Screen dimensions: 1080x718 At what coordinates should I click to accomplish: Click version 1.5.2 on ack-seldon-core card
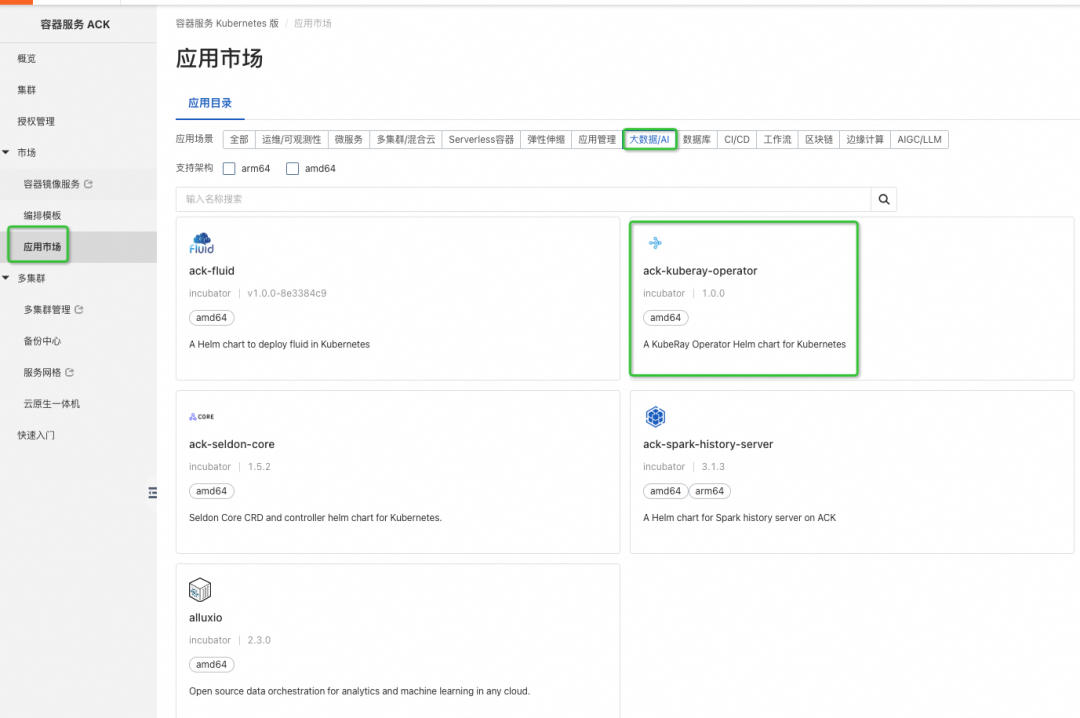259,466
